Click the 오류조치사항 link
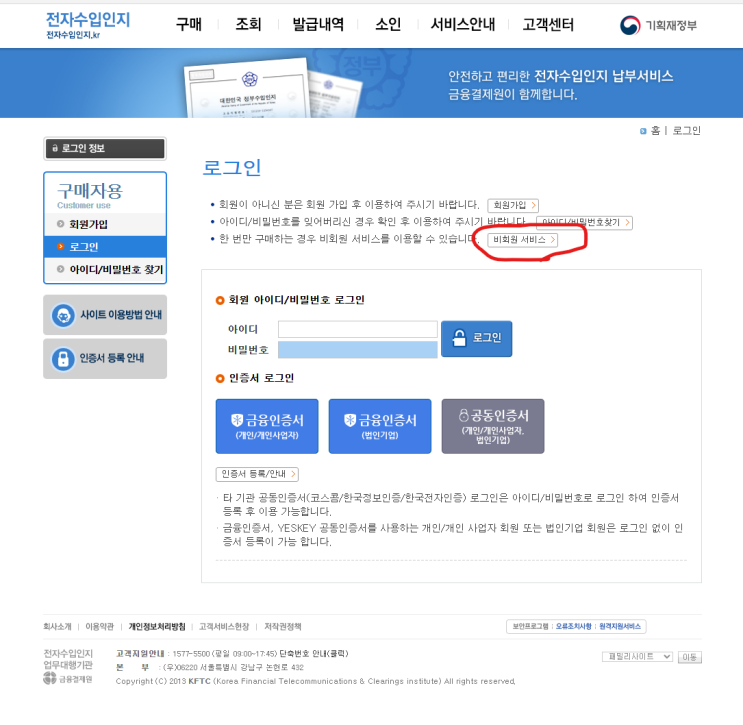 point(573,626)
